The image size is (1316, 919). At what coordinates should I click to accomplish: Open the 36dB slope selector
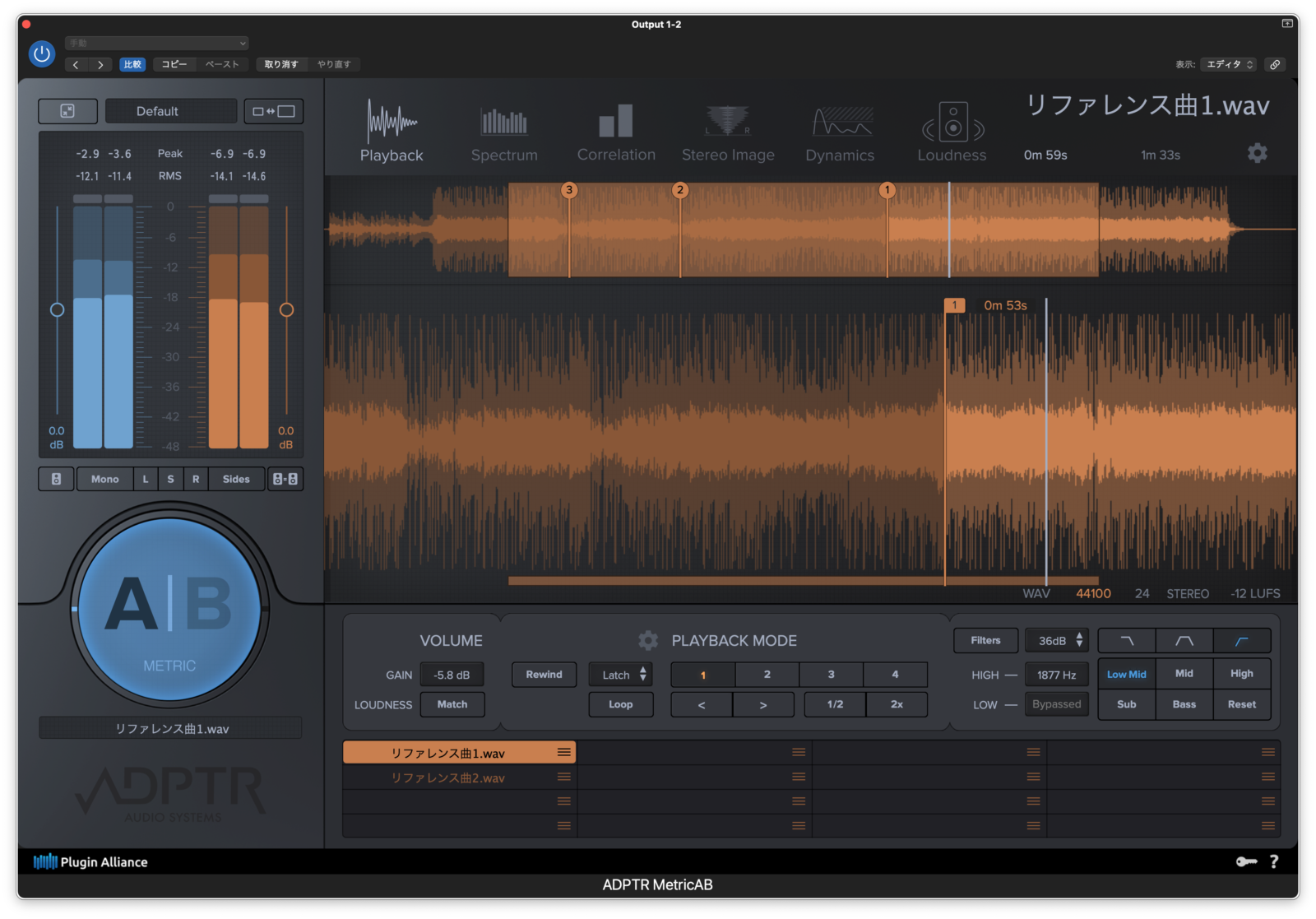[1057, 640]
